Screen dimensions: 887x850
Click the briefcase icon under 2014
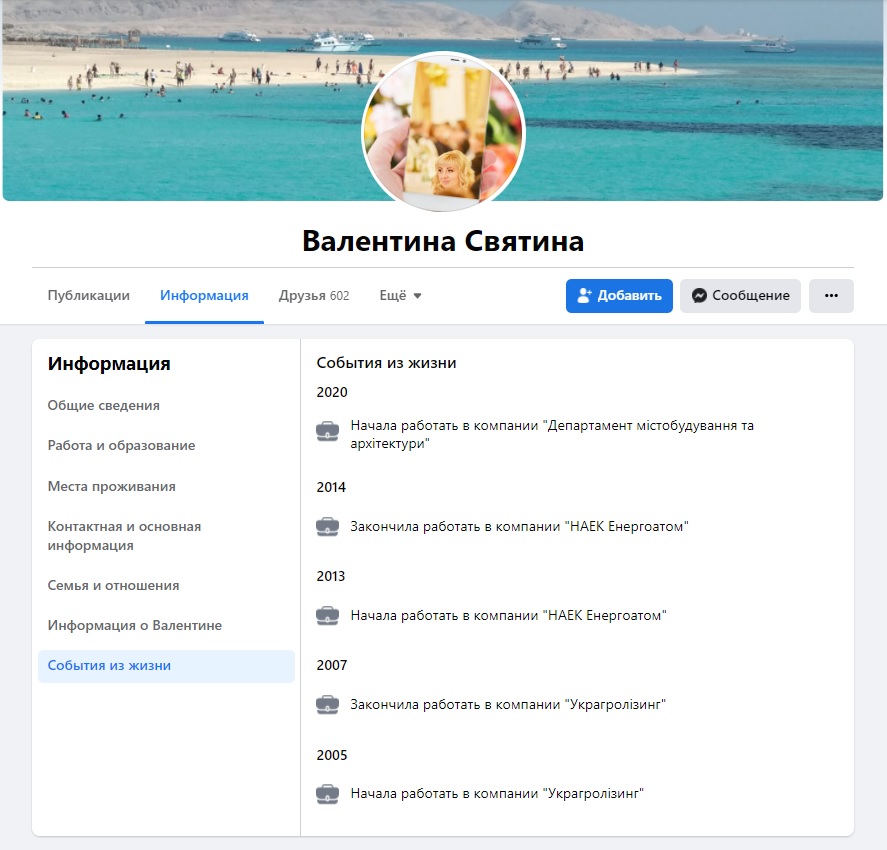click(328, 527)
